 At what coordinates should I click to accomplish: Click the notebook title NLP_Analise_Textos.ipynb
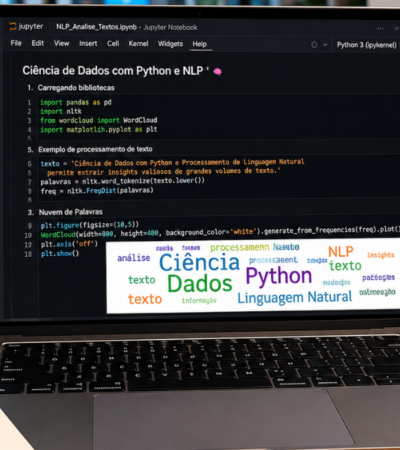[96, 27]
